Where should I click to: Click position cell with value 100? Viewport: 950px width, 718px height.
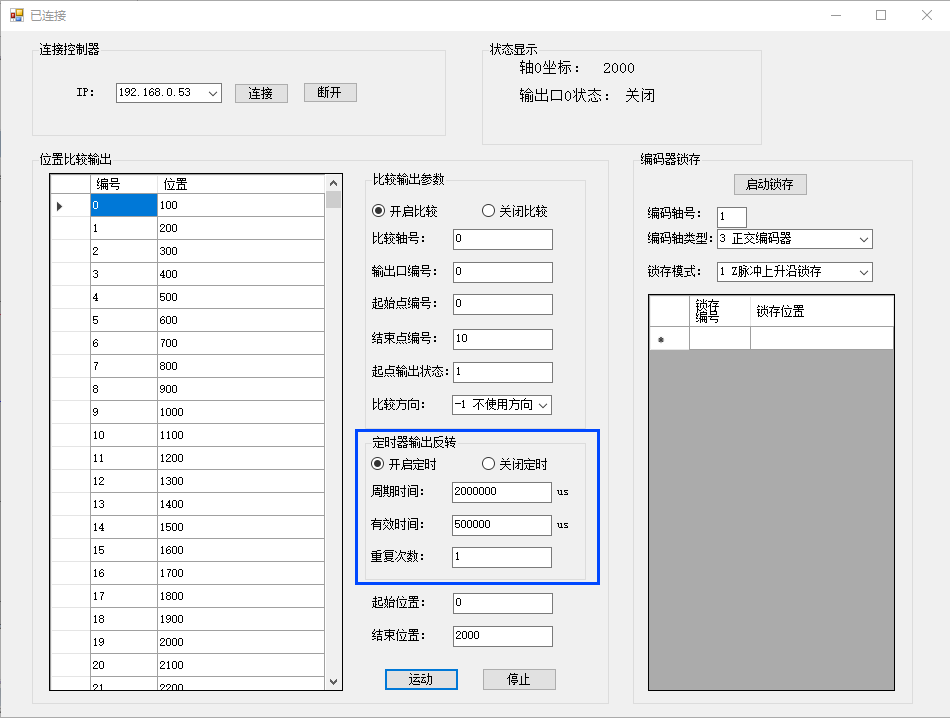pyautogui.click(x=241, y=205)
